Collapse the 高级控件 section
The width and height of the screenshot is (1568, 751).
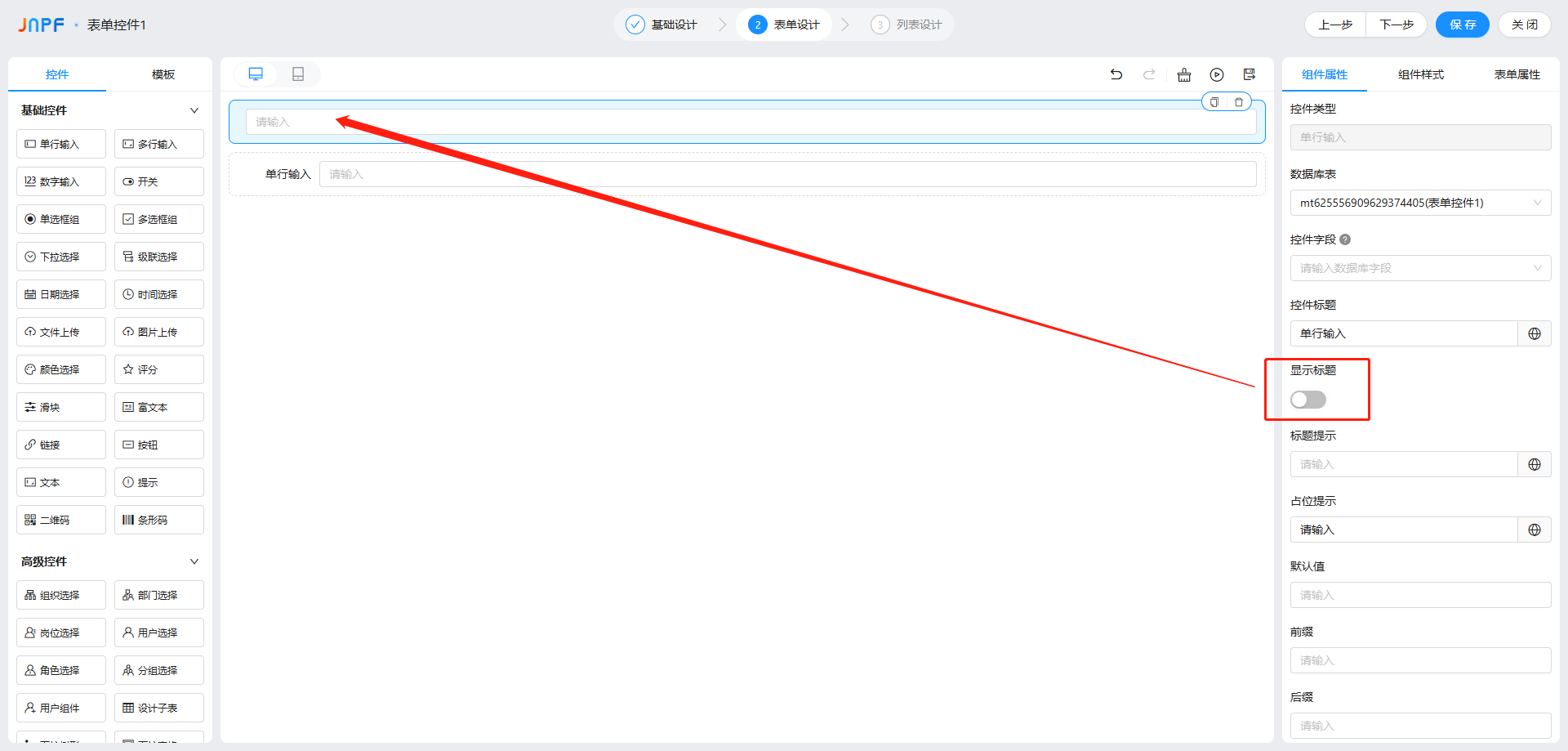[194, 561]
